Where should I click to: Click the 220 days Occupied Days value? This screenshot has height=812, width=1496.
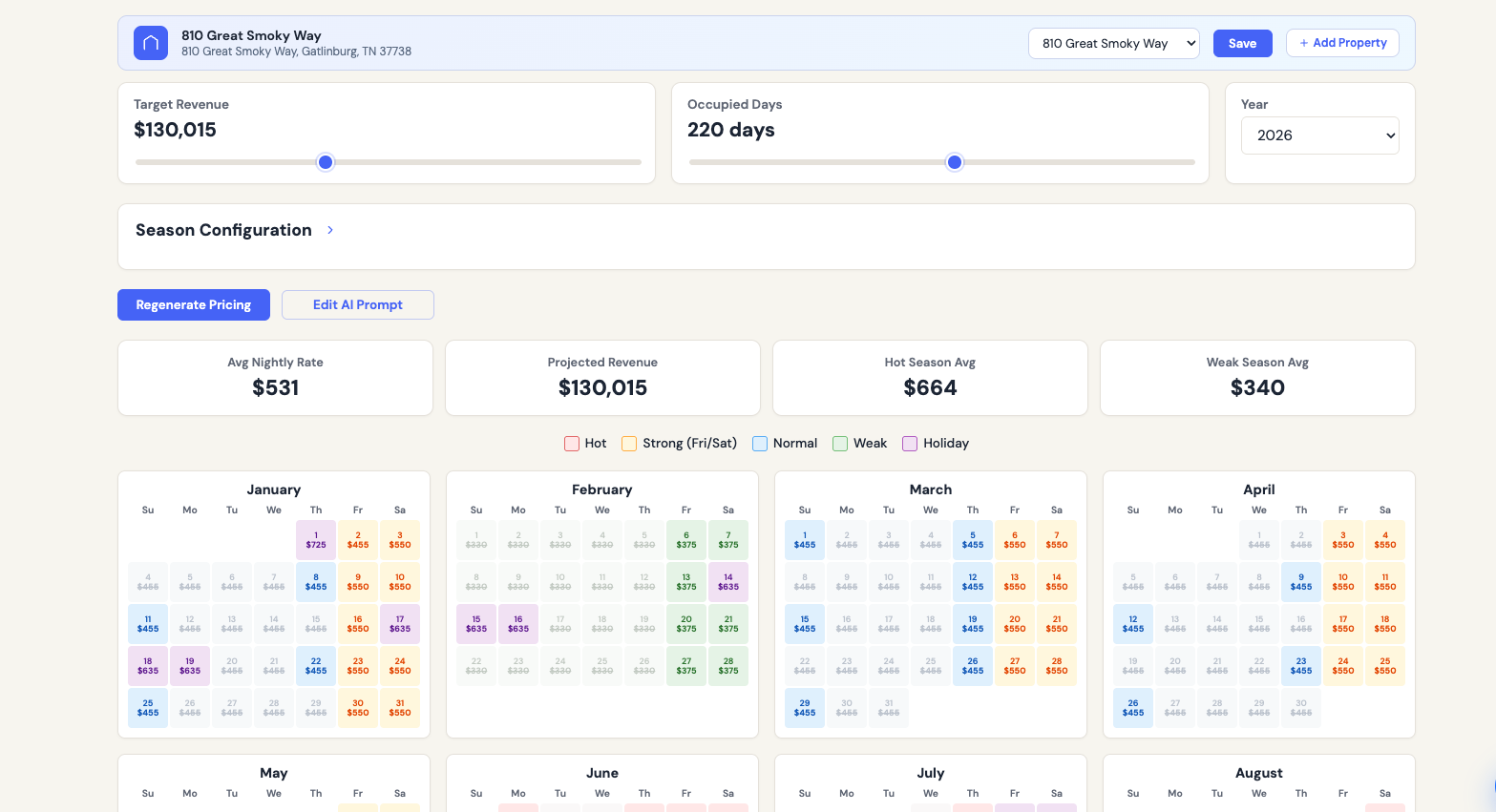coord(731,130)
